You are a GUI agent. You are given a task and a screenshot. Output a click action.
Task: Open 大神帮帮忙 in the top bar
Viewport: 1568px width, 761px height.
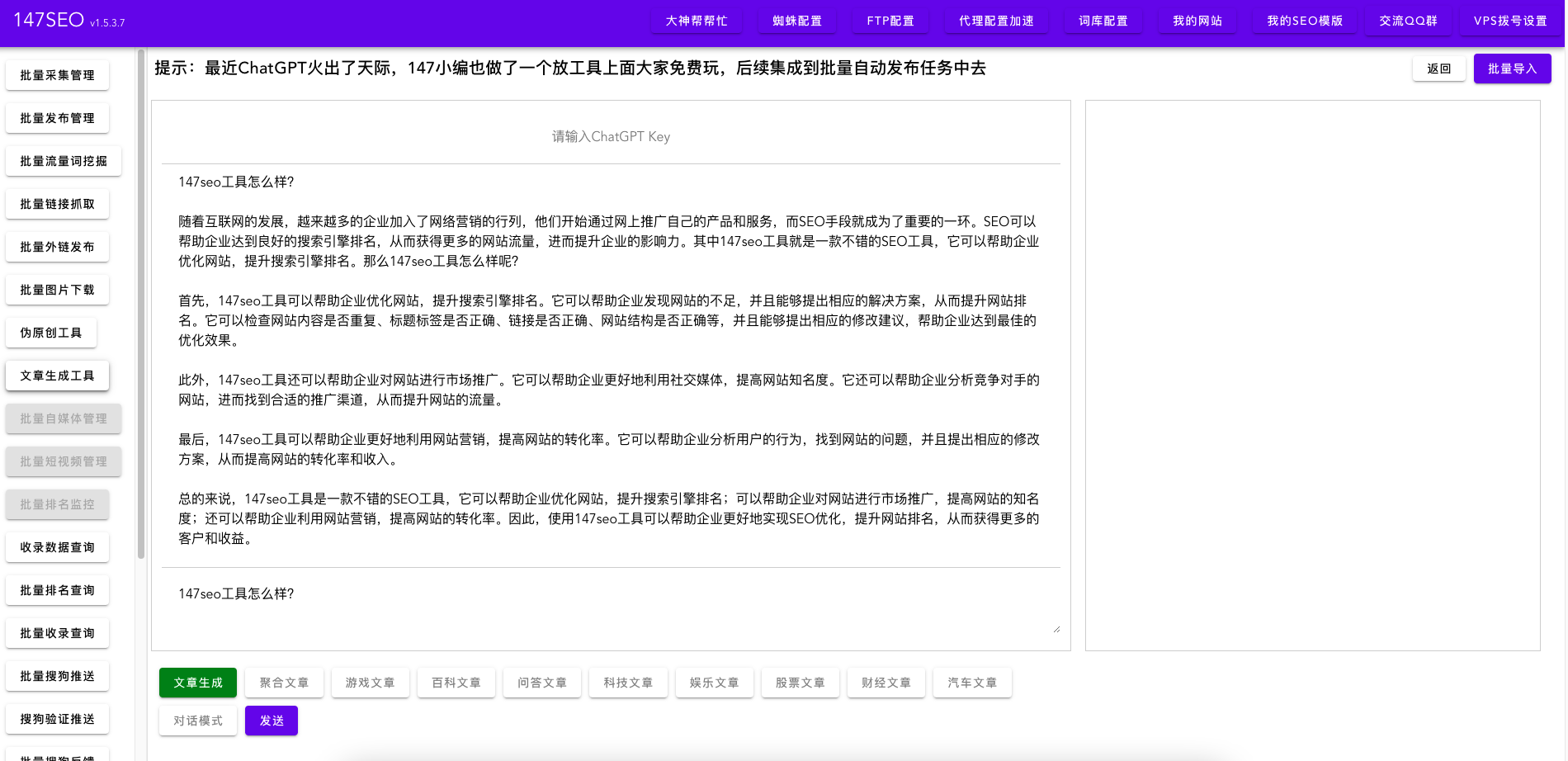point(697,21)
